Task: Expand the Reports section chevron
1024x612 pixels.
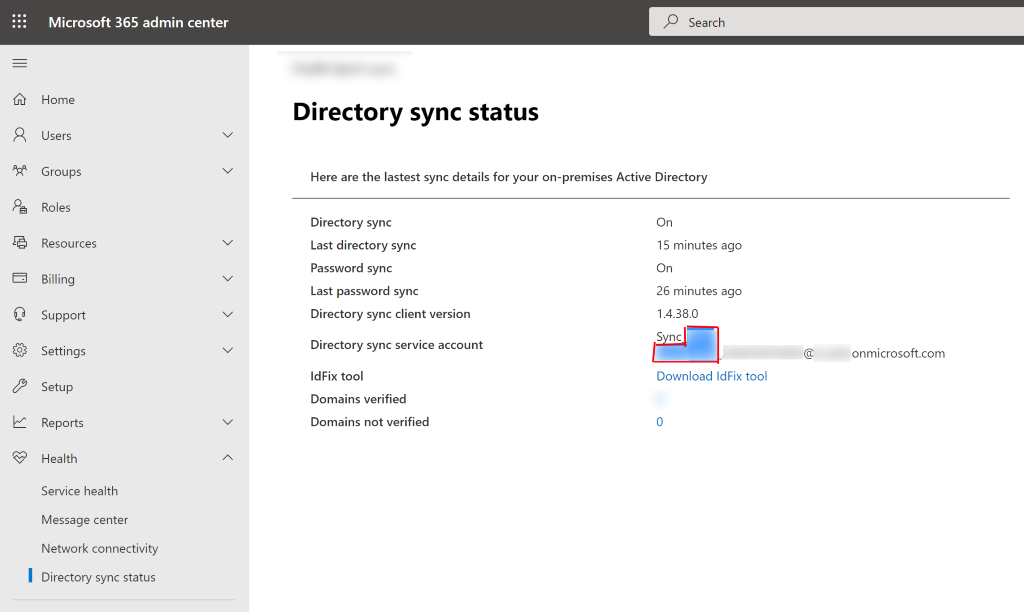Action: tap(227, 423)
